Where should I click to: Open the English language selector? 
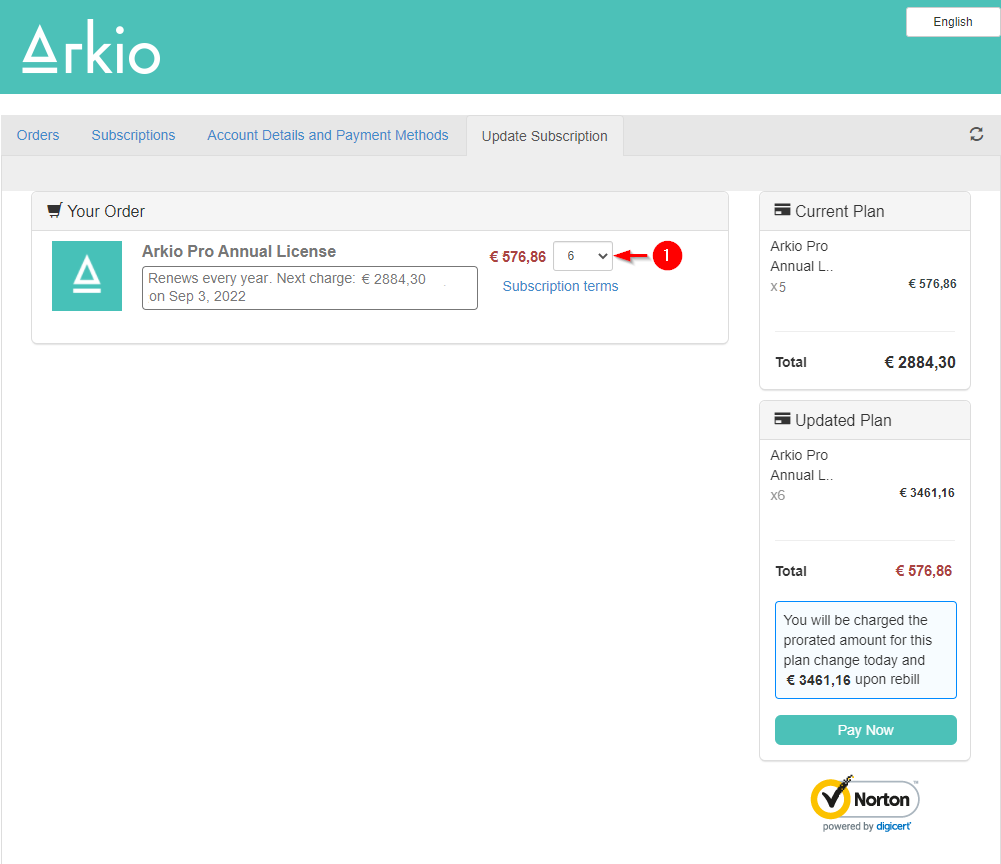[x=953, y=22]
